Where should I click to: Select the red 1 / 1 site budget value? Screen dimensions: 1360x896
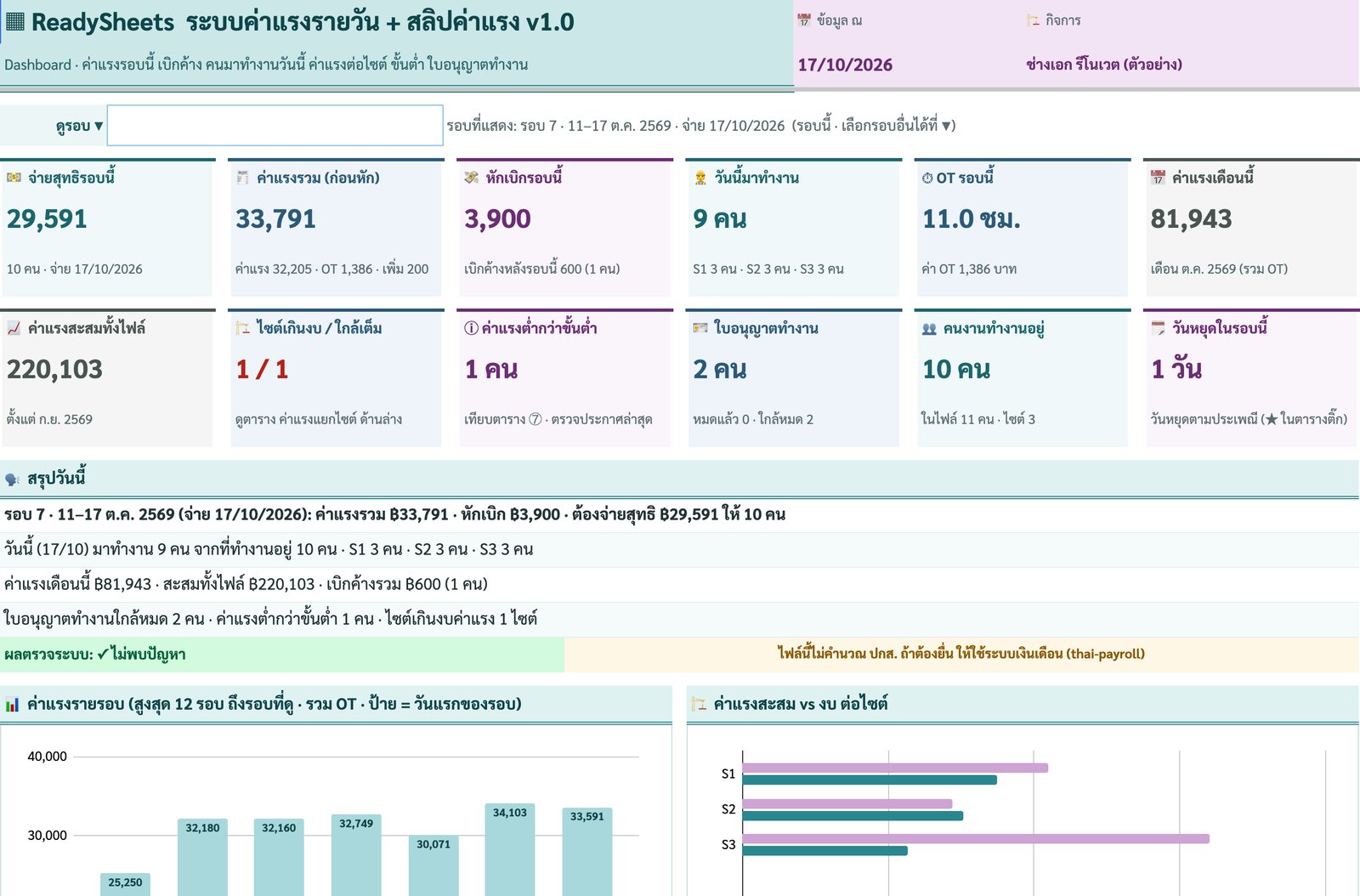(262, 370)
